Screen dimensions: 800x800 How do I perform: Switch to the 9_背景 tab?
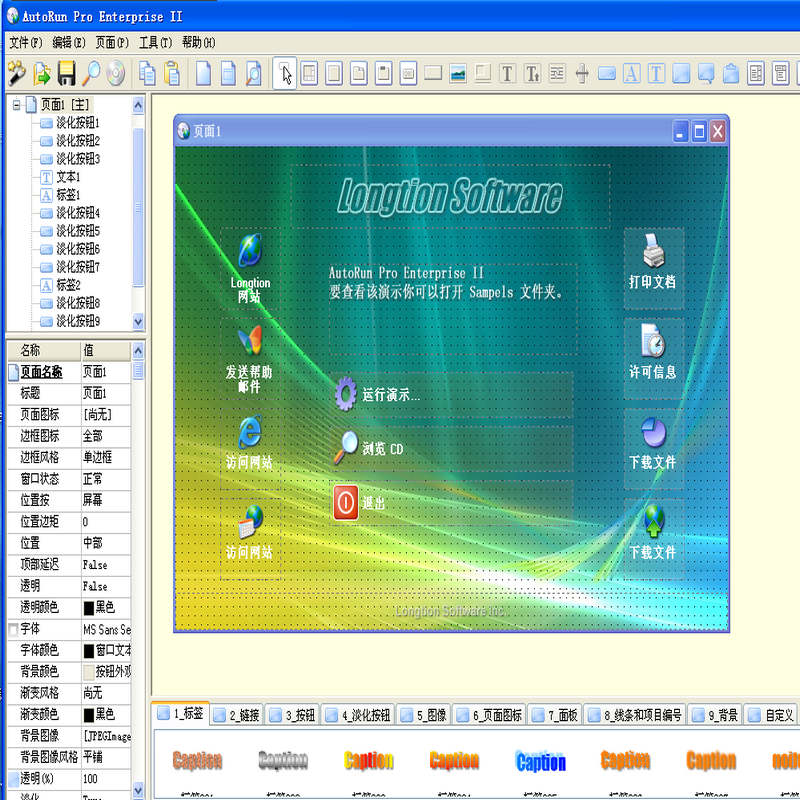click(715, 715)
